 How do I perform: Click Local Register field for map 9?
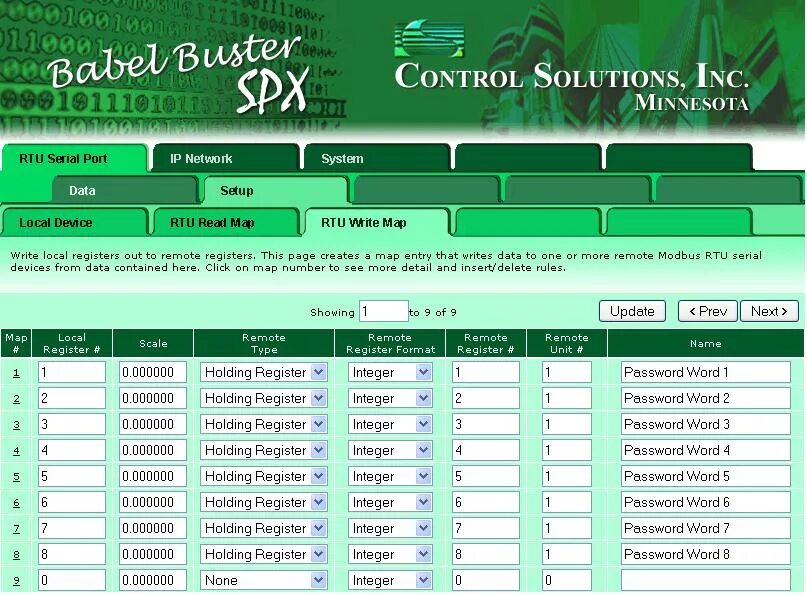72,580
